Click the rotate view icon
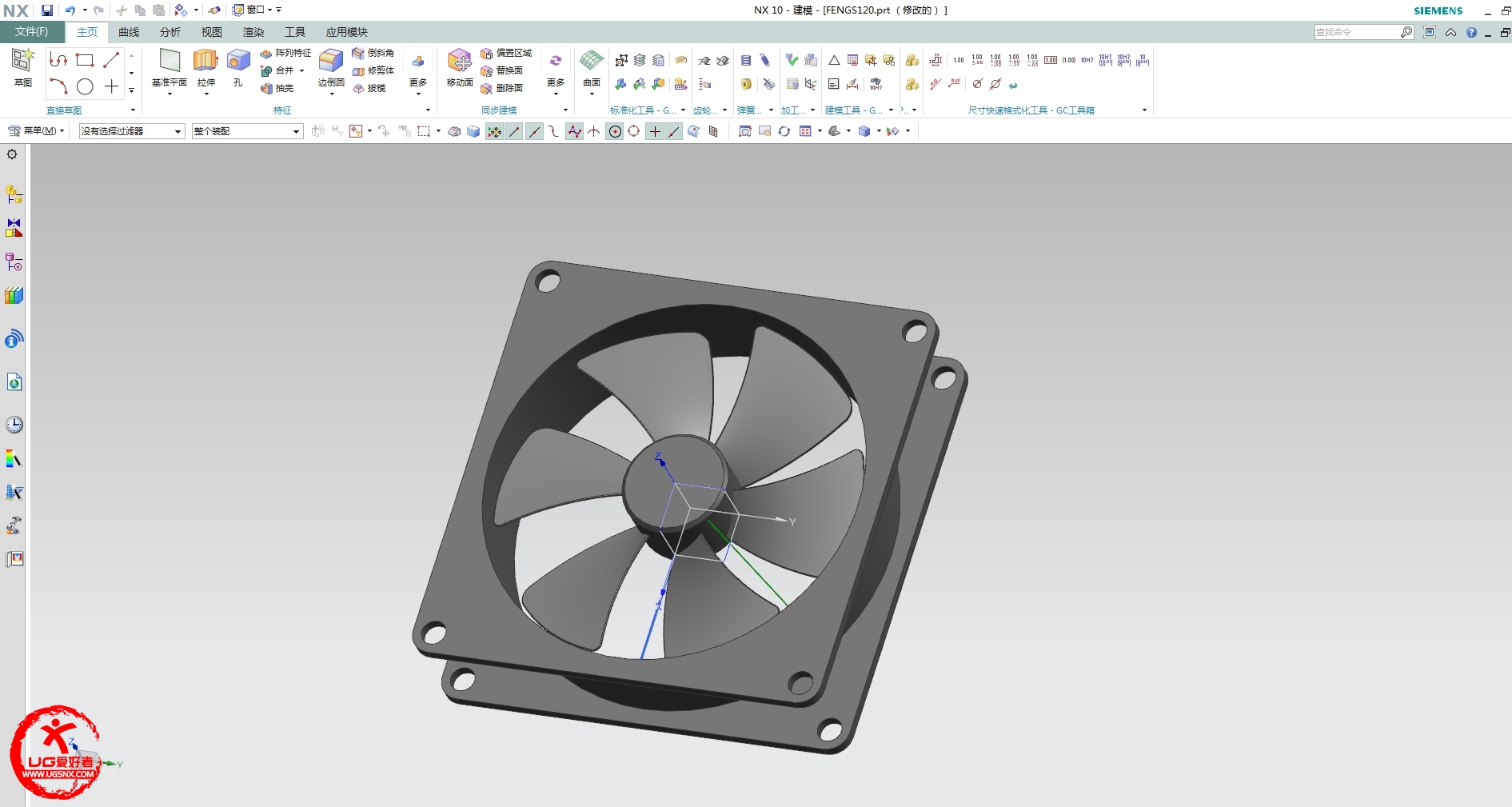This screenshot has width=1512, height=807. click(x=784, y=131)
